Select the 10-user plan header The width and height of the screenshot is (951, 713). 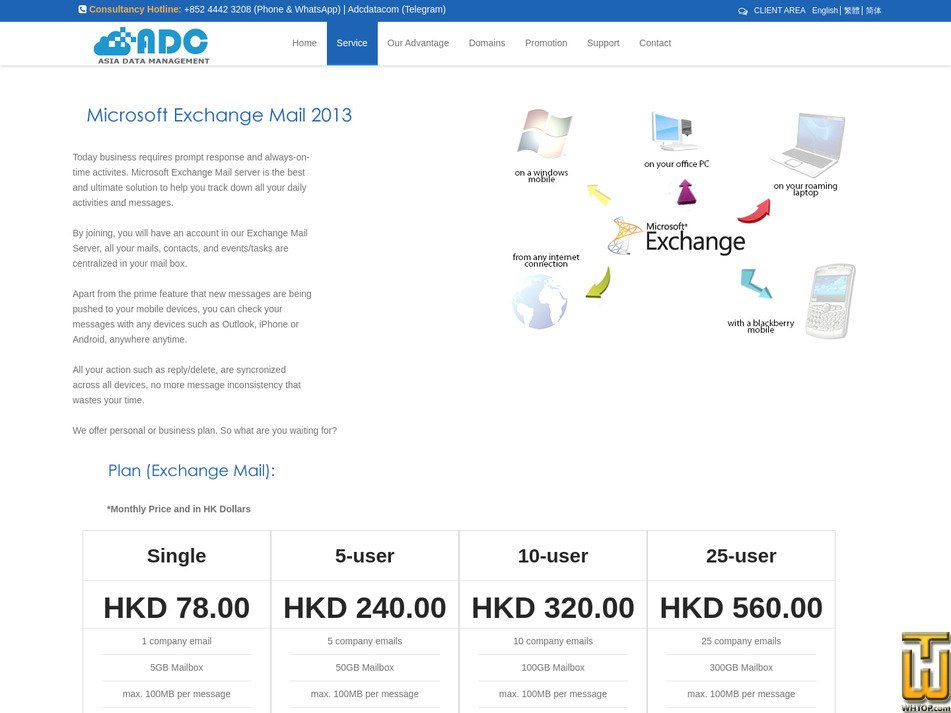[x=553, y=556]
